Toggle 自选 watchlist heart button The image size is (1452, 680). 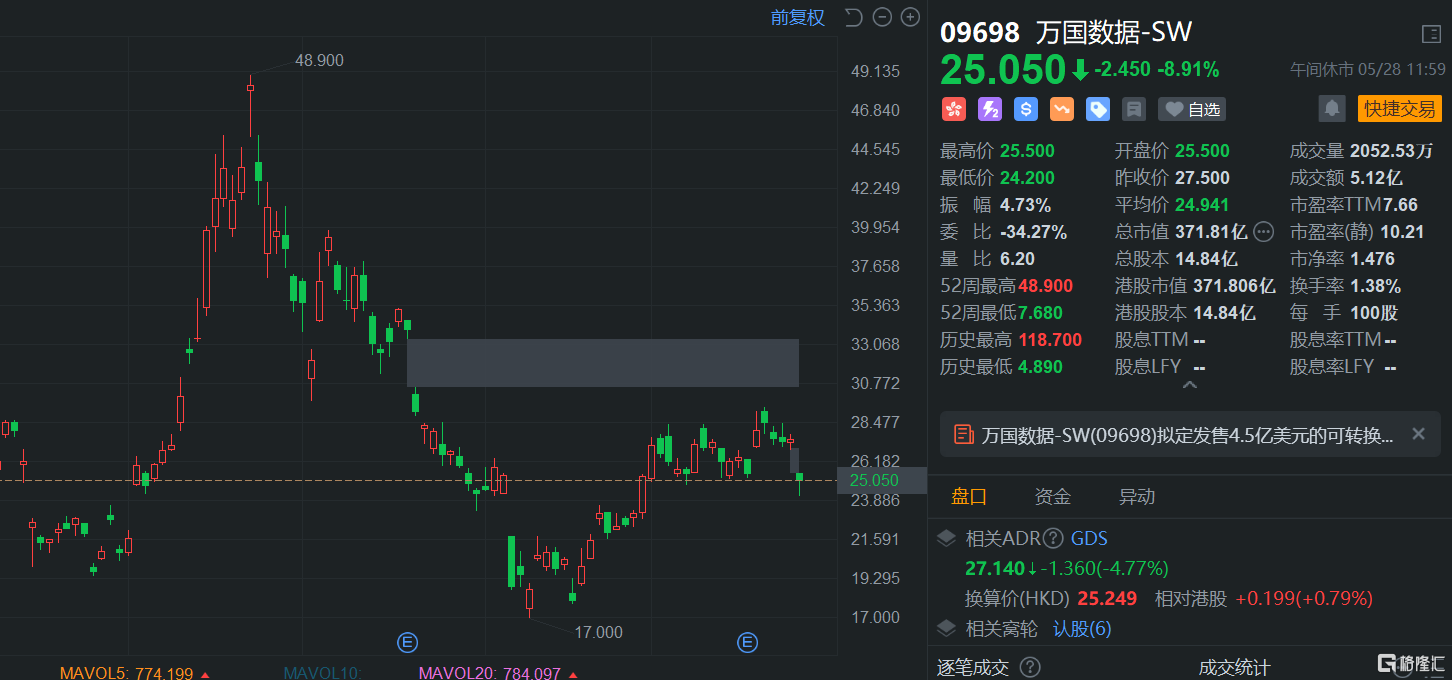click(x=1192, y=109)
